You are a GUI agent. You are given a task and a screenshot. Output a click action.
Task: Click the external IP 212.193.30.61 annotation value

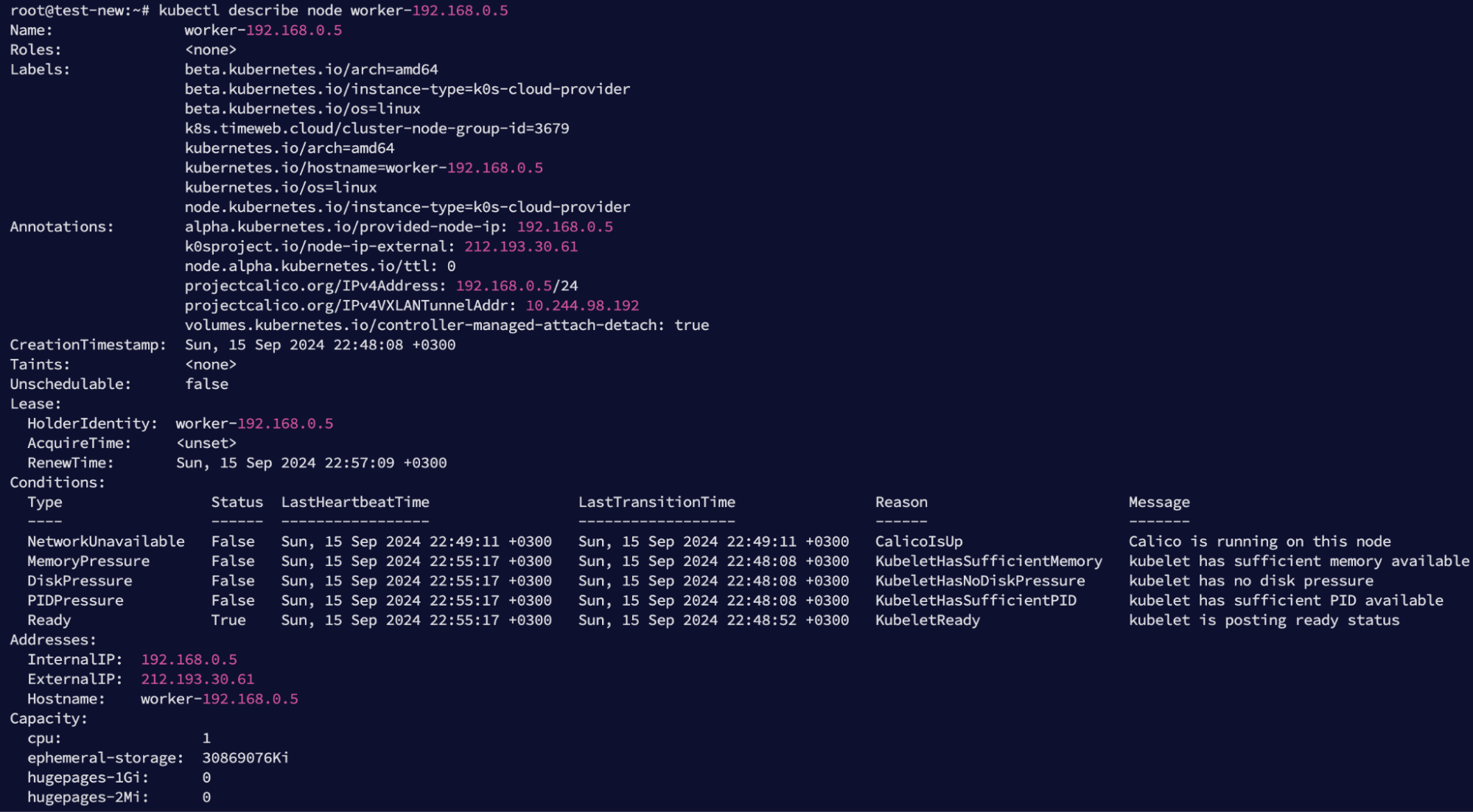(520, 246)
